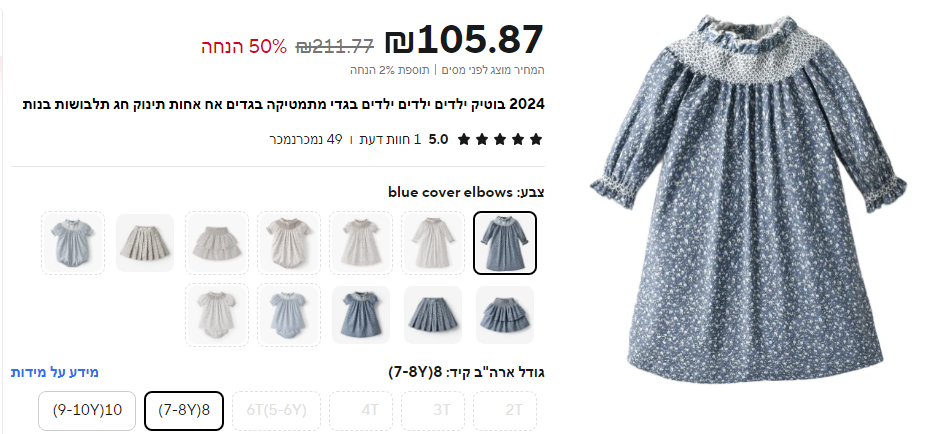
Task: Select the light blue short-sleeve romper color
Action: (73, 243)
